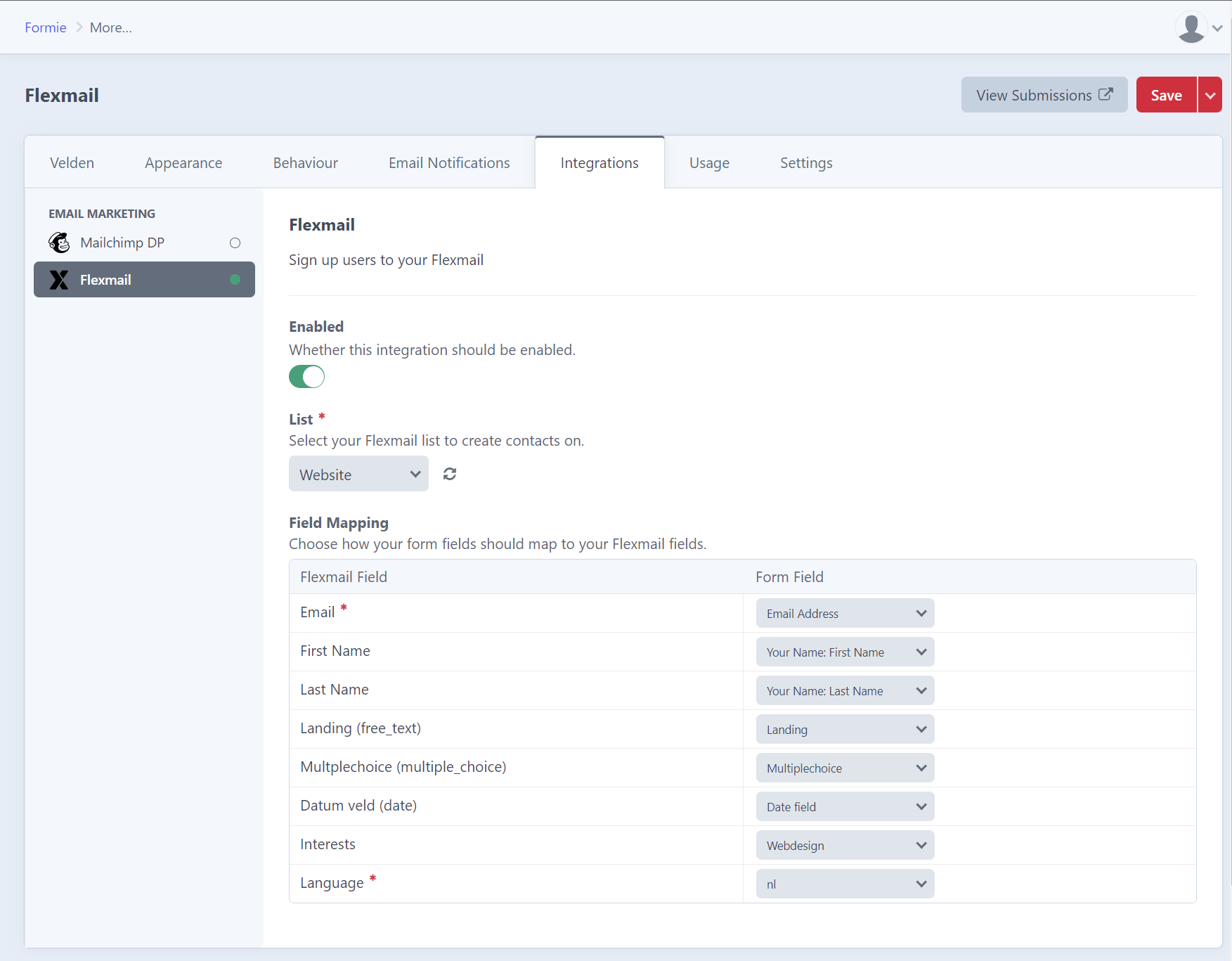The image size is (1232, 961).
Task: Click the Mailchimp DP status indicator circle
Action: click(235, 243)
